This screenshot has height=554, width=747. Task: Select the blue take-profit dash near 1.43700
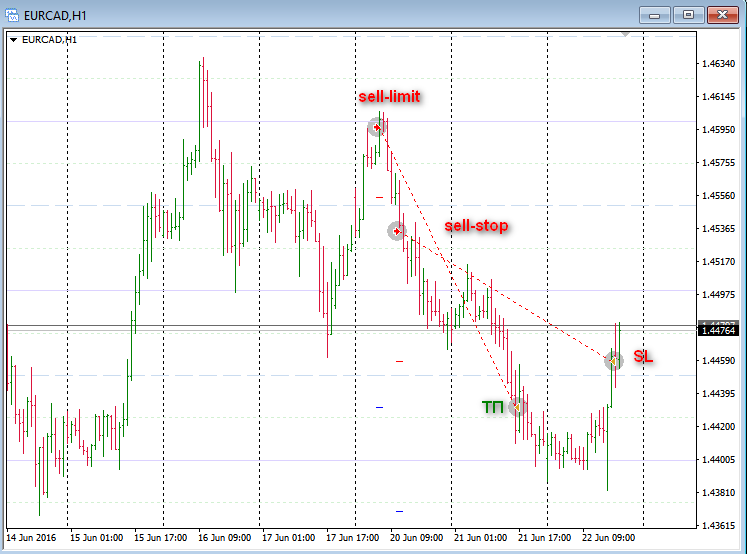coord(399,511)
